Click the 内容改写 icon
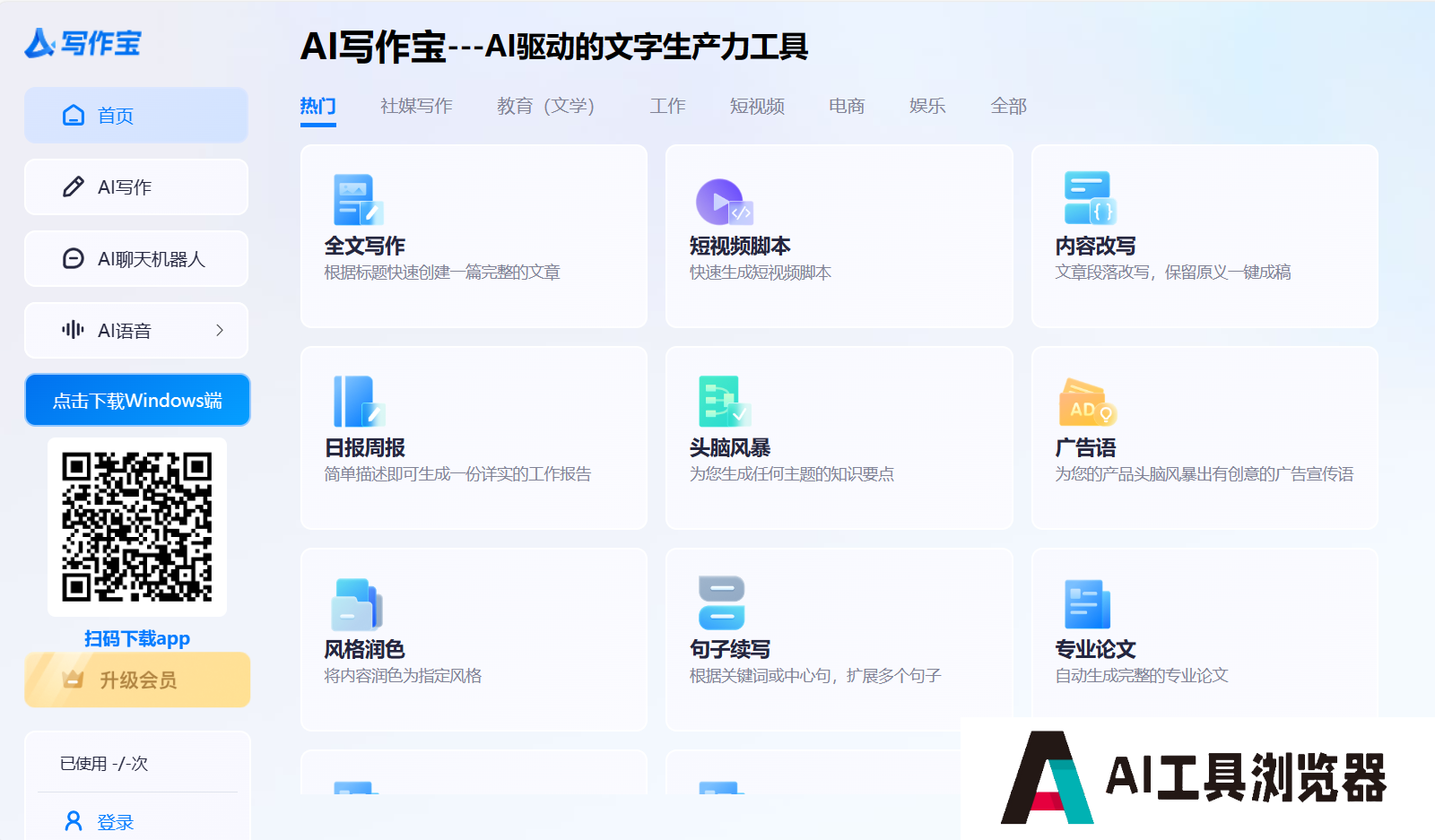The width and height of the screenshot is (1435, 840). 1090,197
